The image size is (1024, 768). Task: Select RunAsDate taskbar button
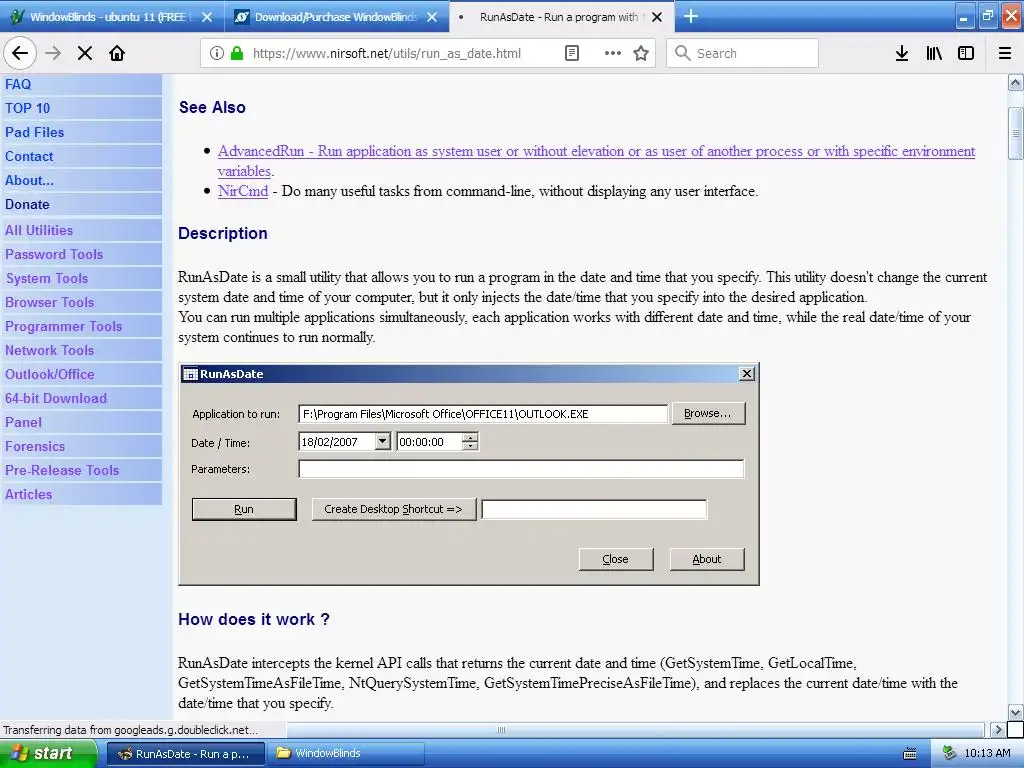tap(186, 754)
